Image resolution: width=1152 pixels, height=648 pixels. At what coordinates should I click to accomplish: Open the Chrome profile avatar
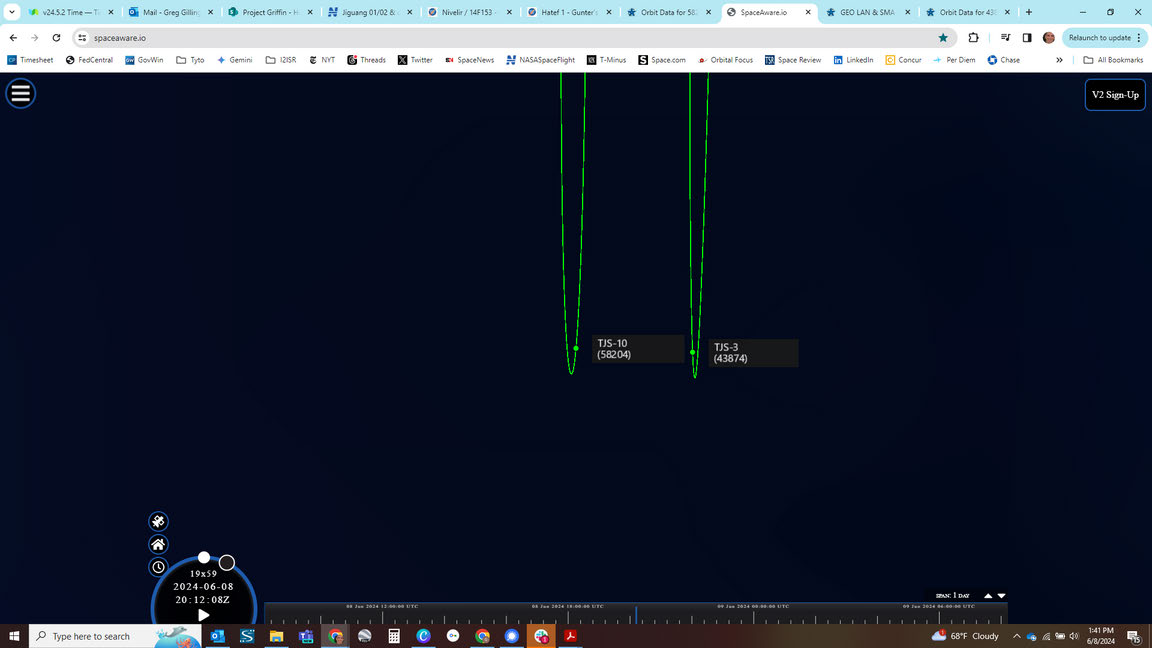1048,37
